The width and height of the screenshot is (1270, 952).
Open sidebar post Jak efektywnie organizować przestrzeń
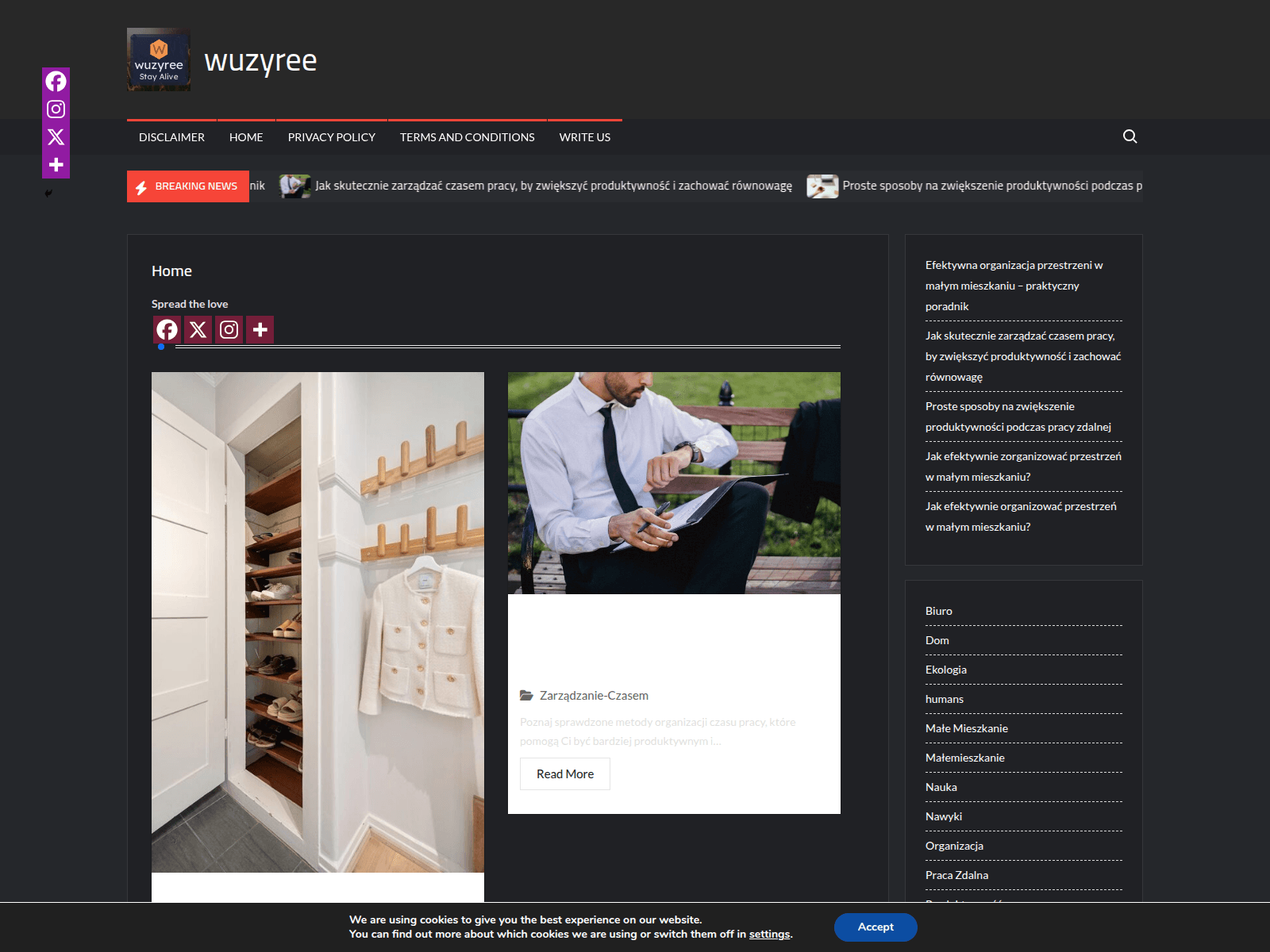point(1021,516)
